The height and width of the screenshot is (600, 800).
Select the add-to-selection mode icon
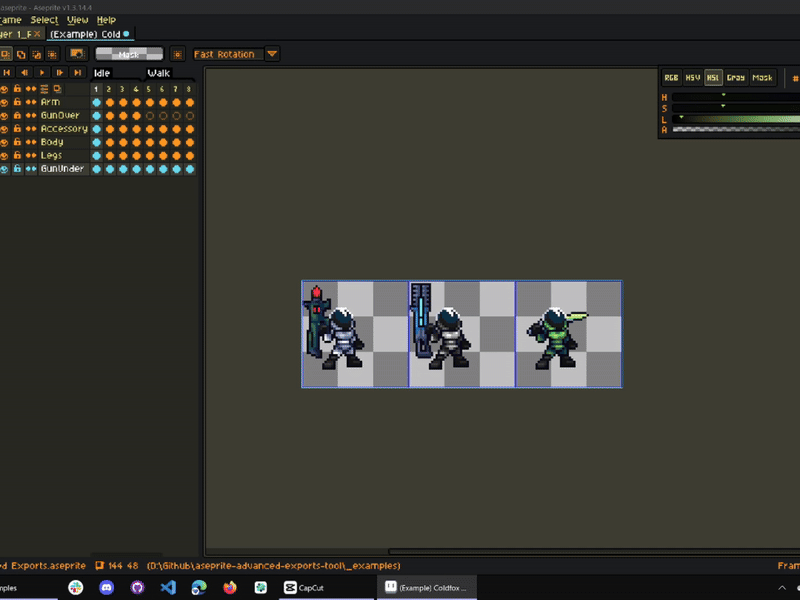pos(21,54)
